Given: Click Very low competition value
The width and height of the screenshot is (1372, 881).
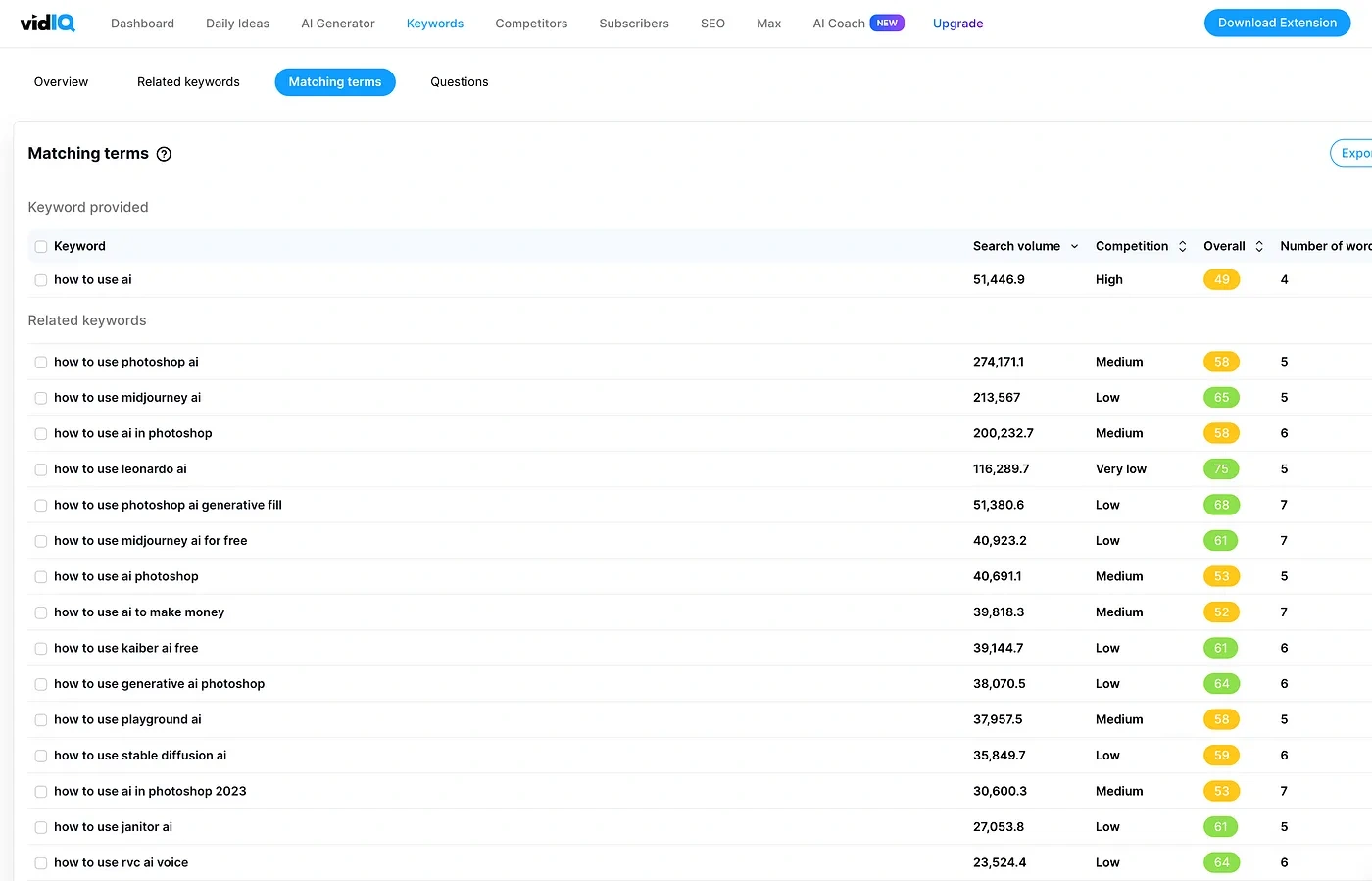Looking at the screenshot, I should (x=1121, y=468).
